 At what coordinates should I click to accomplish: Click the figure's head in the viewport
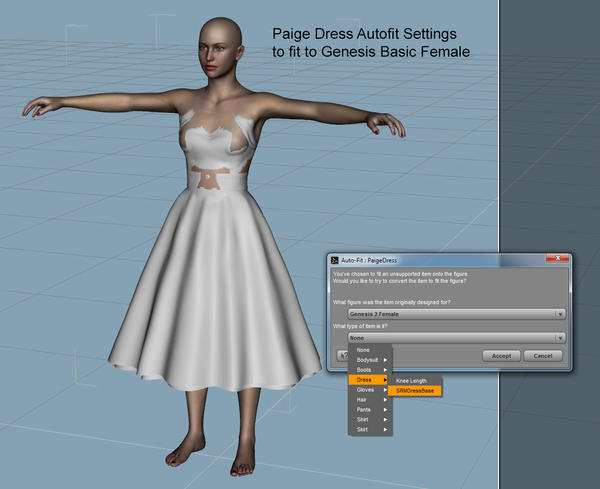(x=219, y=45)
